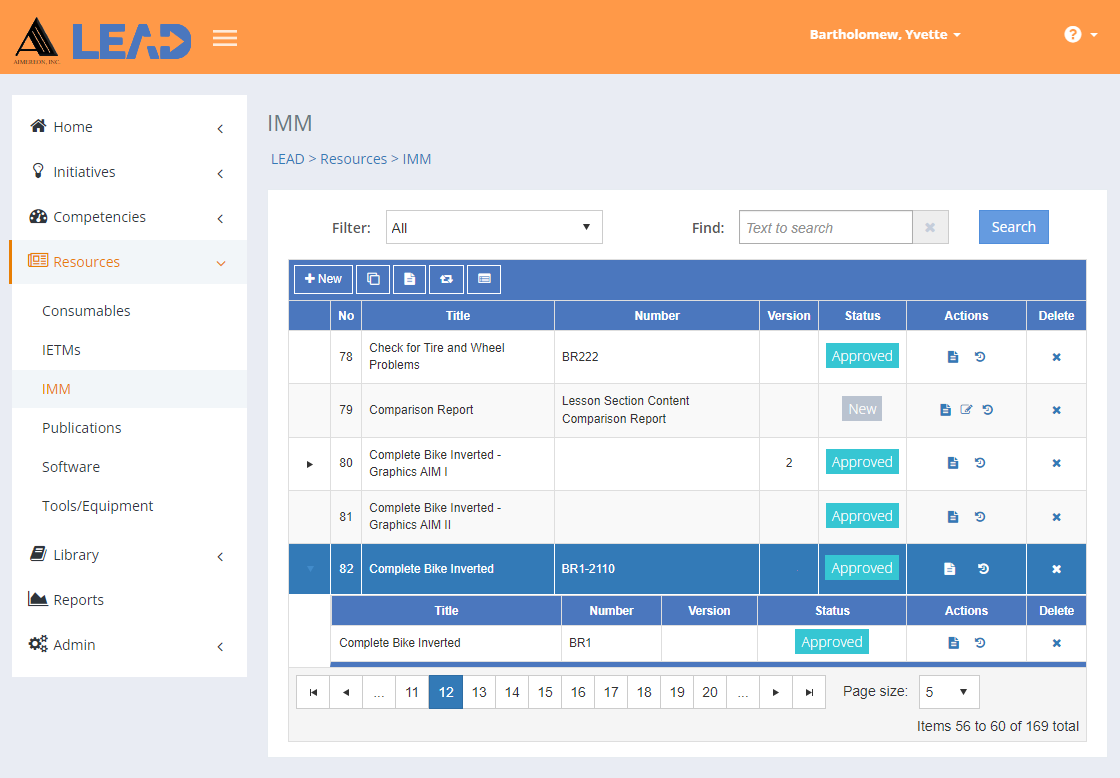This screenshot has width=1120, height=778.
Task: Open the Bartholomew, Yvette user menu
Action: pos(884,34)
